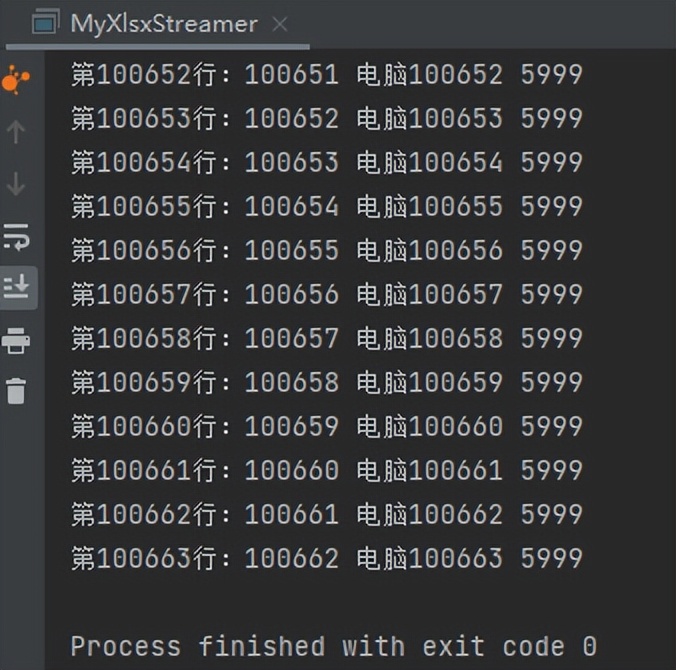This screenshot has height=670, width=676.
Task: Click the number 100662 on the last output row
Action: pyautogui.click(x=292, y=558)
